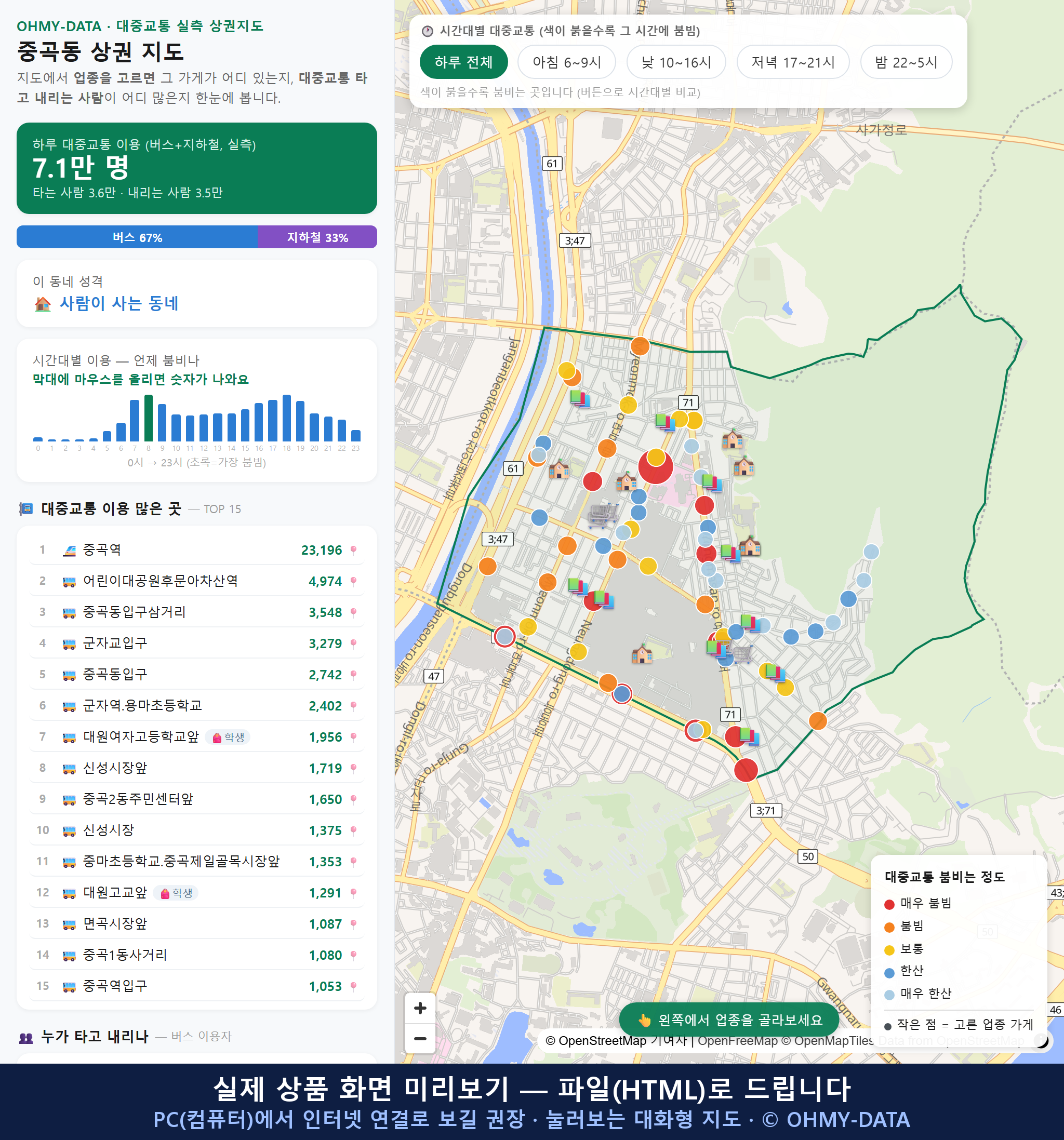Click the pin icon for 중곡역입구 row
The image size is (1064, 1140).
click(x=353, y=986)
